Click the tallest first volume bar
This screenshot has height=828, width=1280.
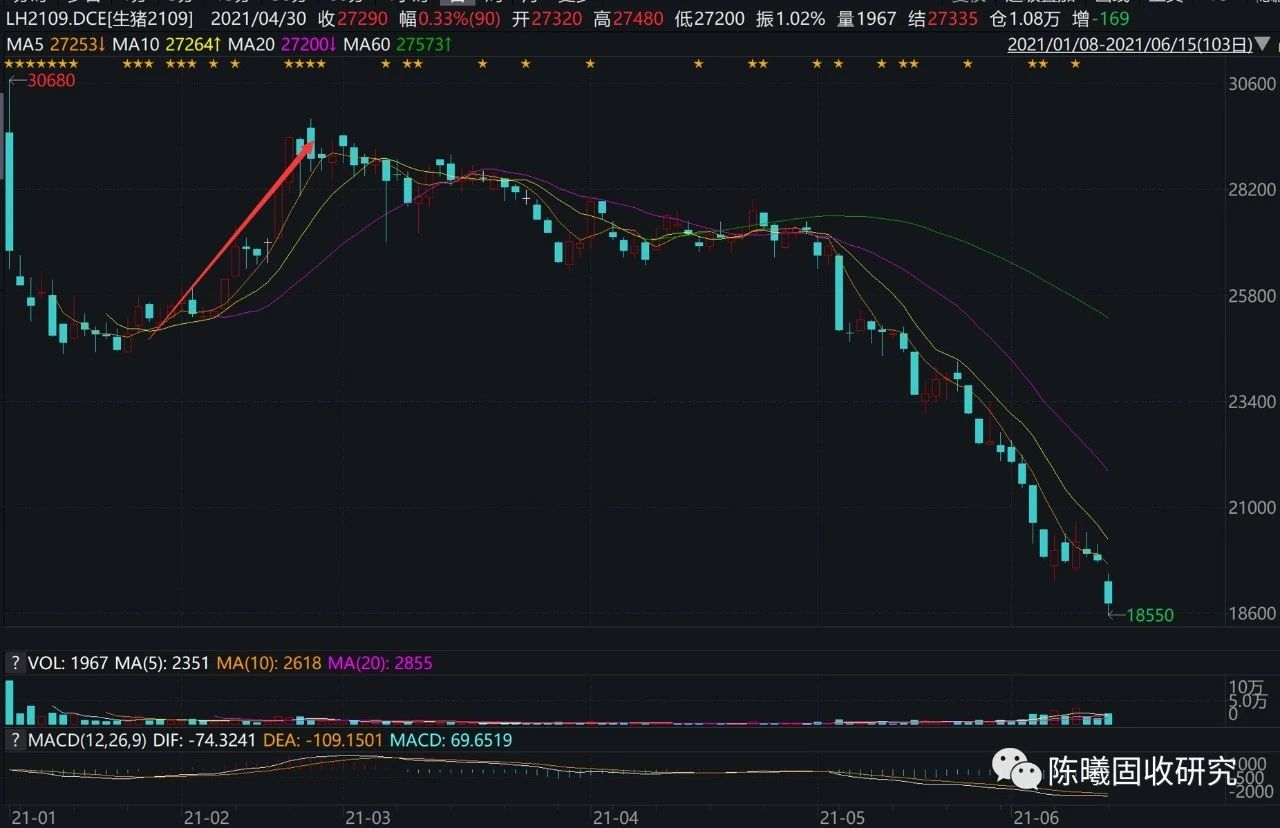point(9,702)
